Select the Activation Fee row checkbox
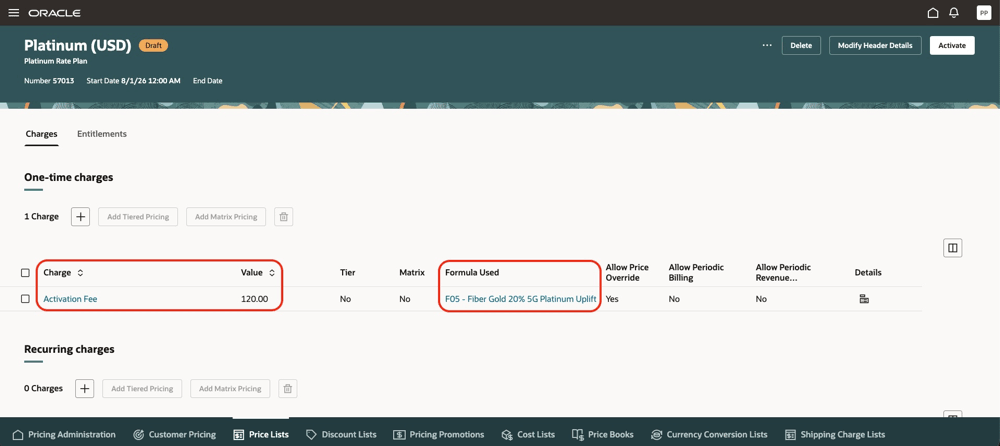 tap(26, 299)
